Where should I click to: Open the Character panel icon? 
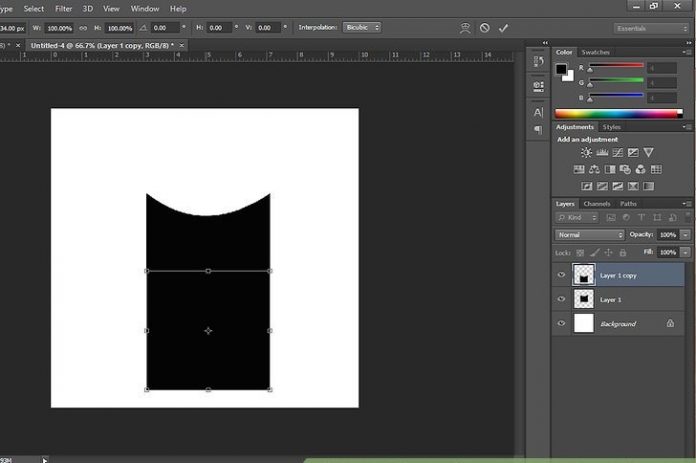tap(538, 112)
